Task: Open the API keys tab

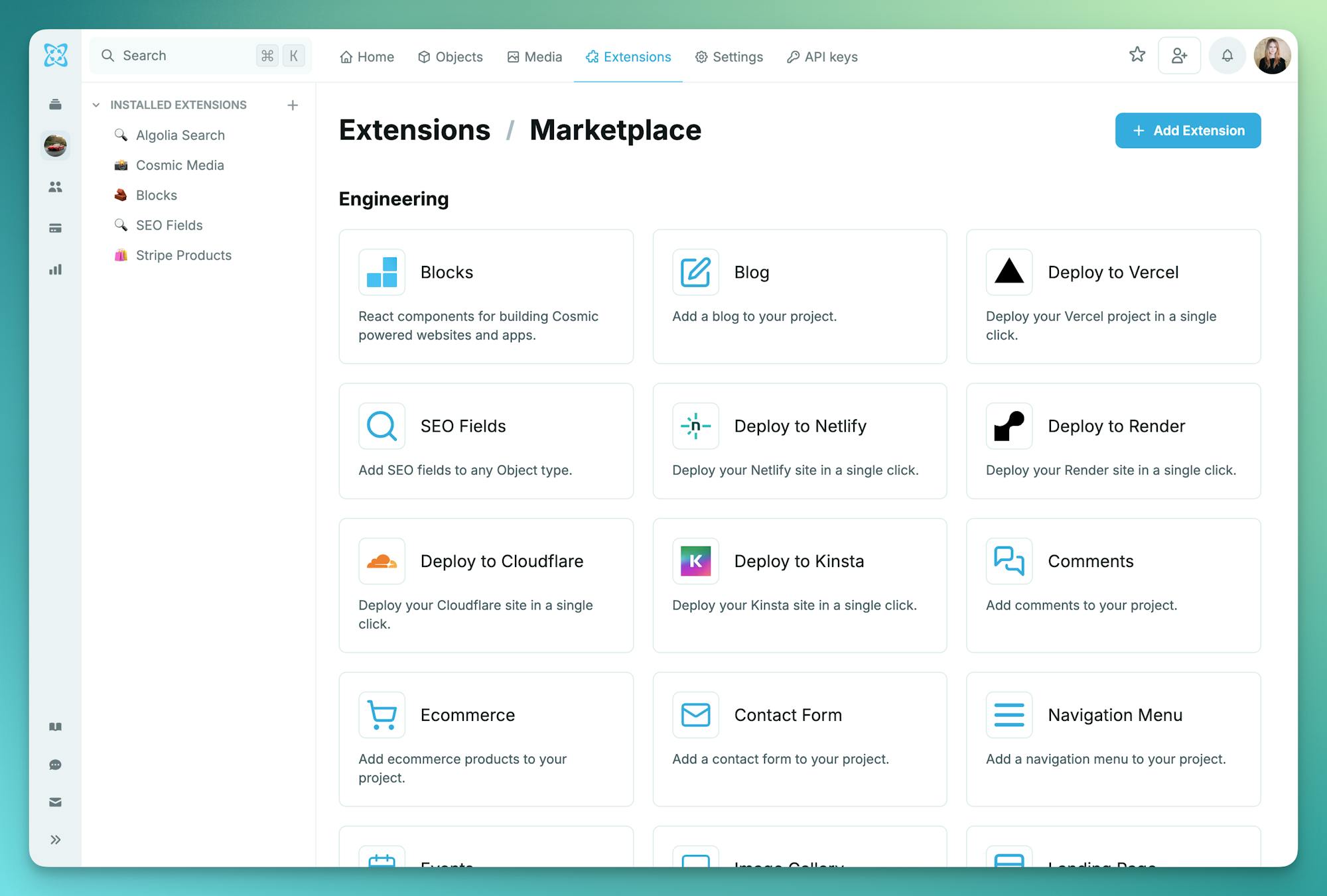Action: coord(822,57)
